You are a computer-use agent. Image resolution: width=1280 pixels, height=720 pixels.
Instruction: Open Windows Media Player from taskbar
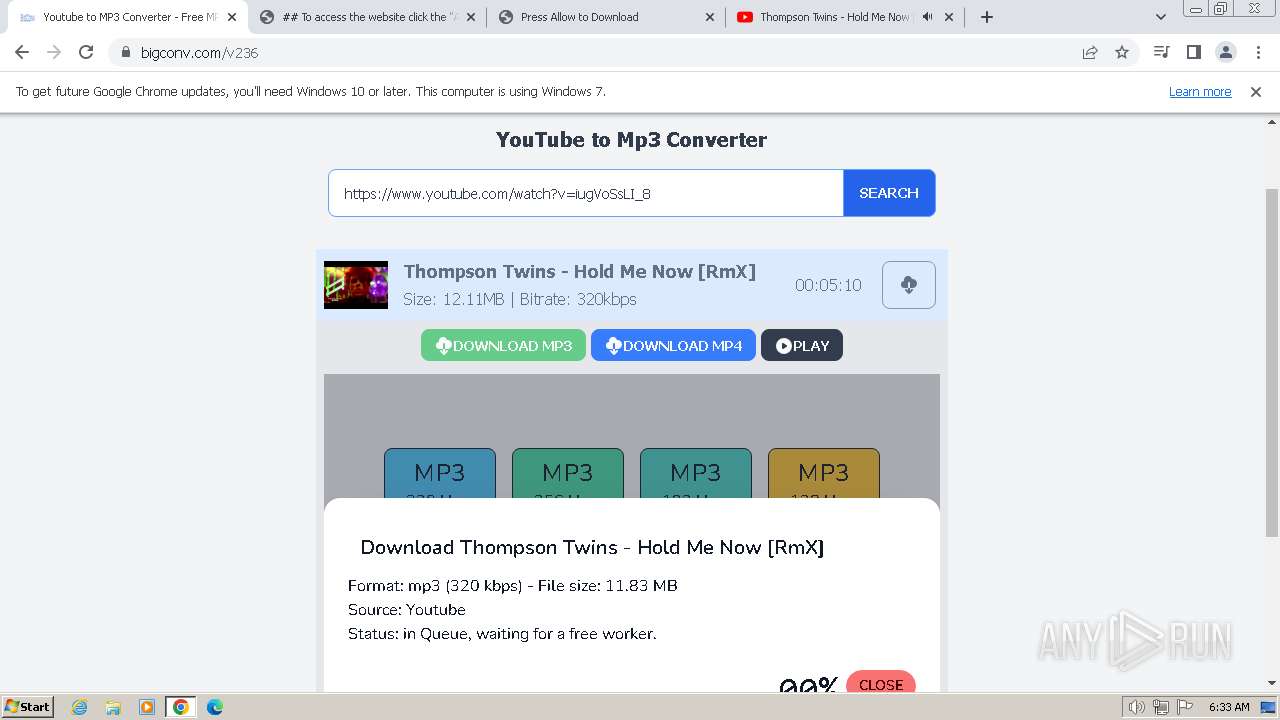coord(147,707)
